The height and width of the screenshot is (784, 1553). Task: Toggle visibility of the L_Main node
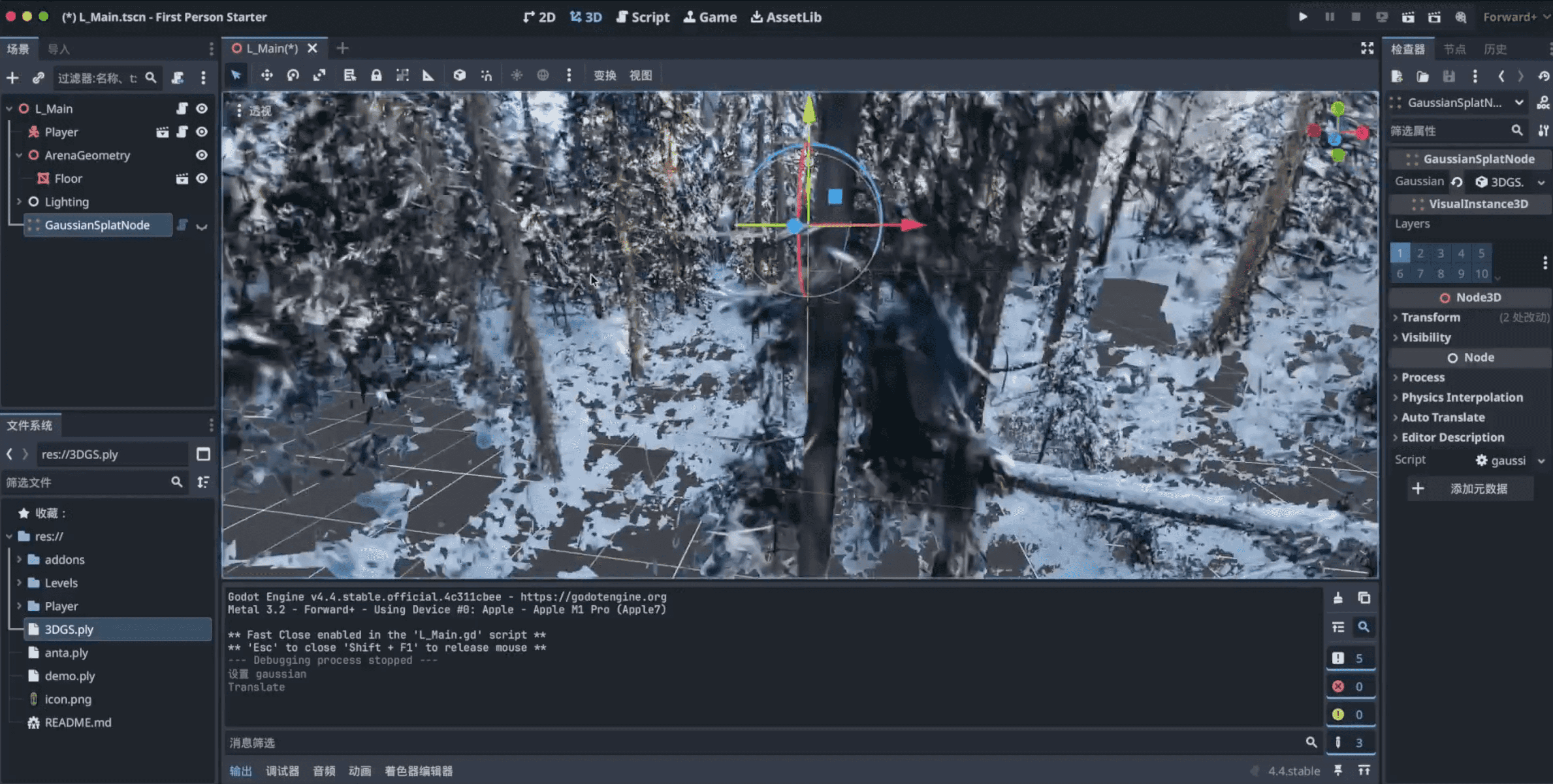[x=202, y=109]
